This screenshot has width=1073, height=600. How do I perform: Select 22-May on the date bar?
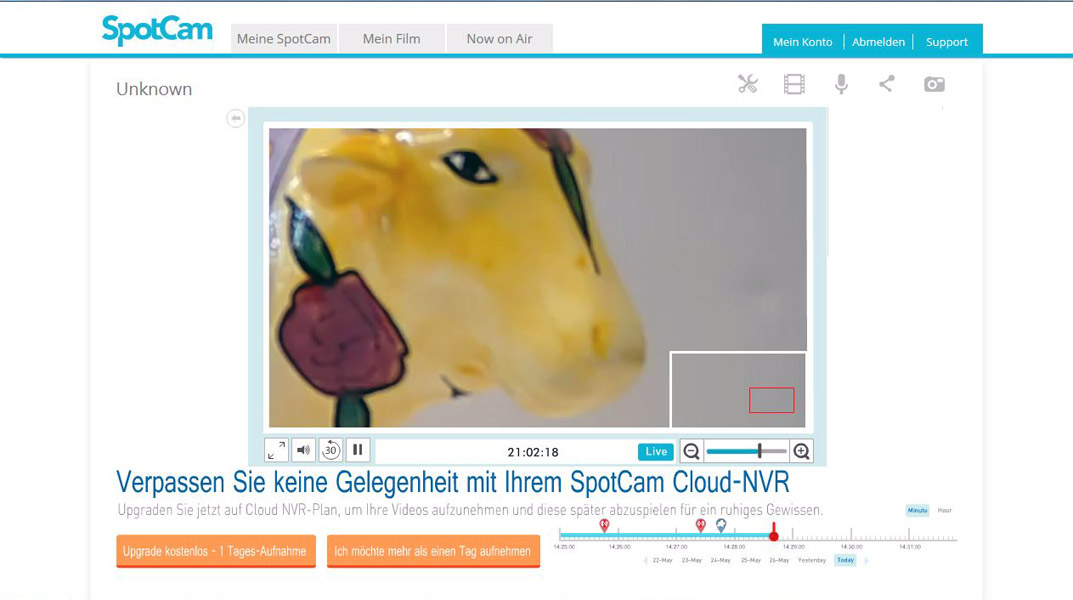(x=662, y=560)
